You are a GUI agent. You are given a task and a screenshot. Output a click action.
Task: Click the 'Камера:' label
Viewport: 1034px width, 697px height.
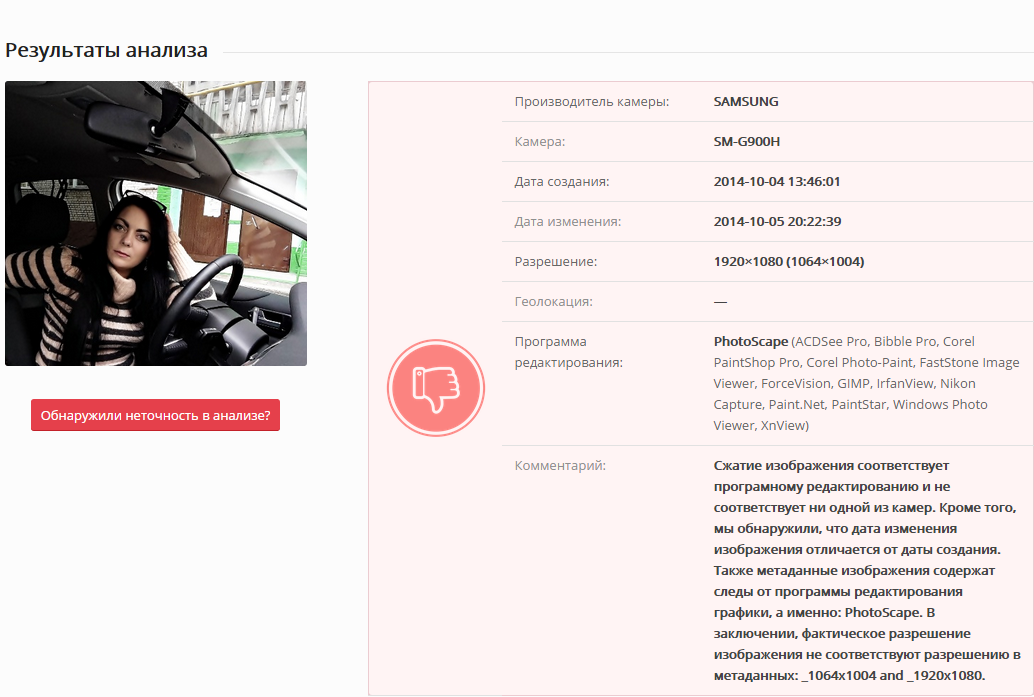[x=539, y=142]
